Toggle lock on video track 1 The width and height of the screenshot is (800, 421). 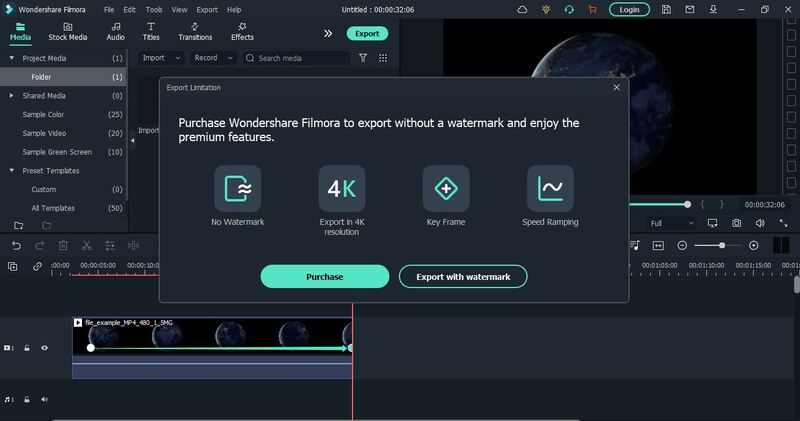[27, 348]
